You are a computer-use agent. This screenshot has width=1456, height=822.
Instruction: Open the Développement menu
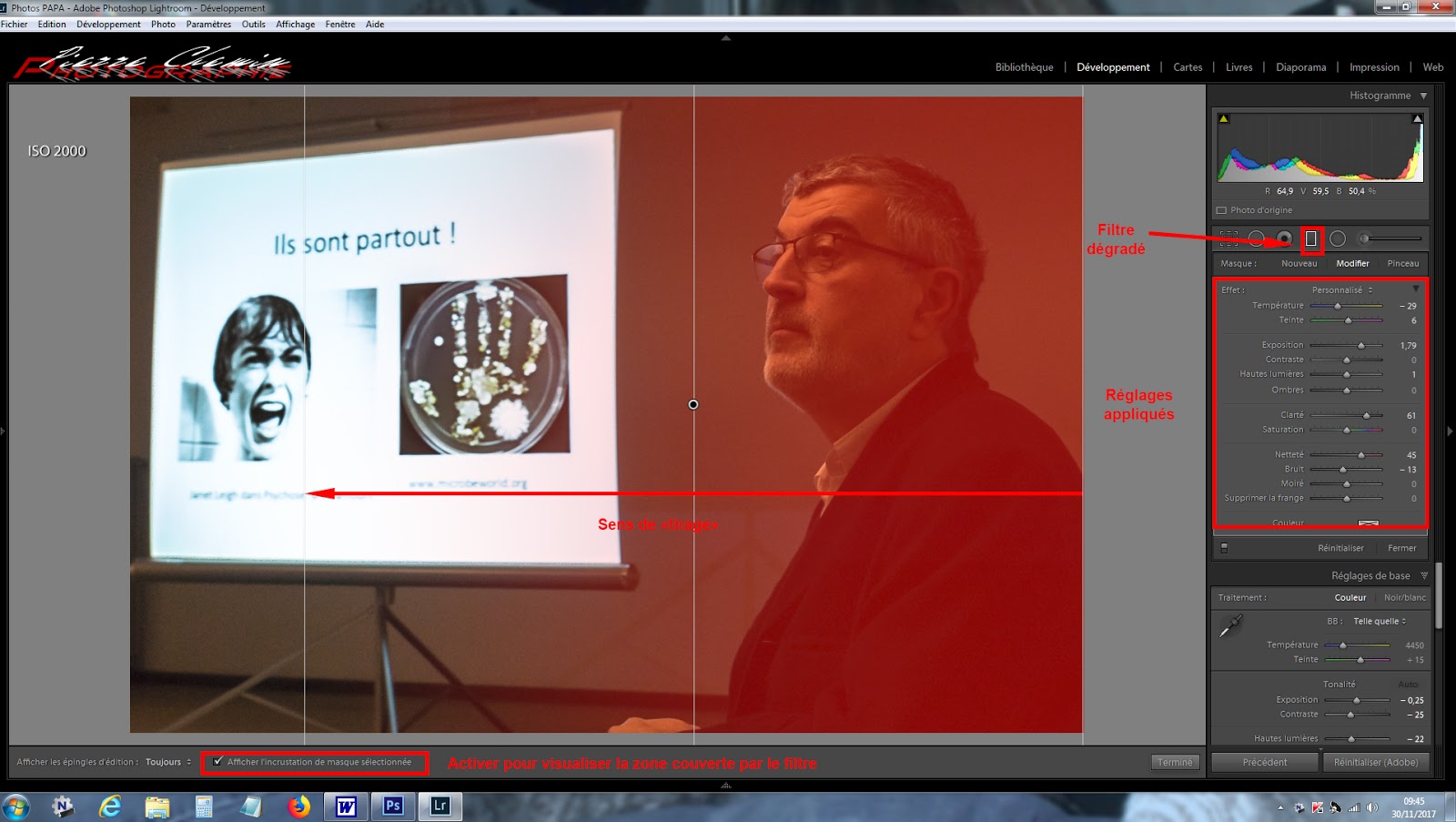pyautogui.click(x=108, y=25)
